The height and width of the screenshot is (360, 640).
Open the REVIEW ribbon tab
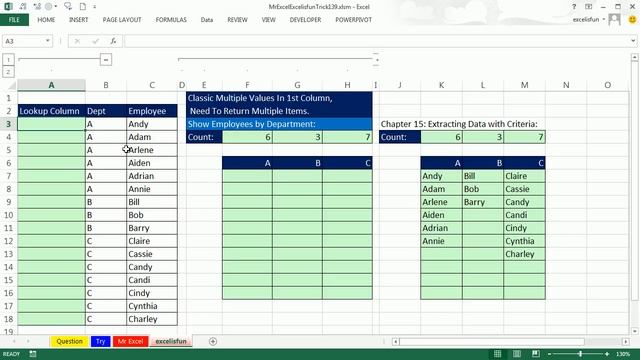237,20
